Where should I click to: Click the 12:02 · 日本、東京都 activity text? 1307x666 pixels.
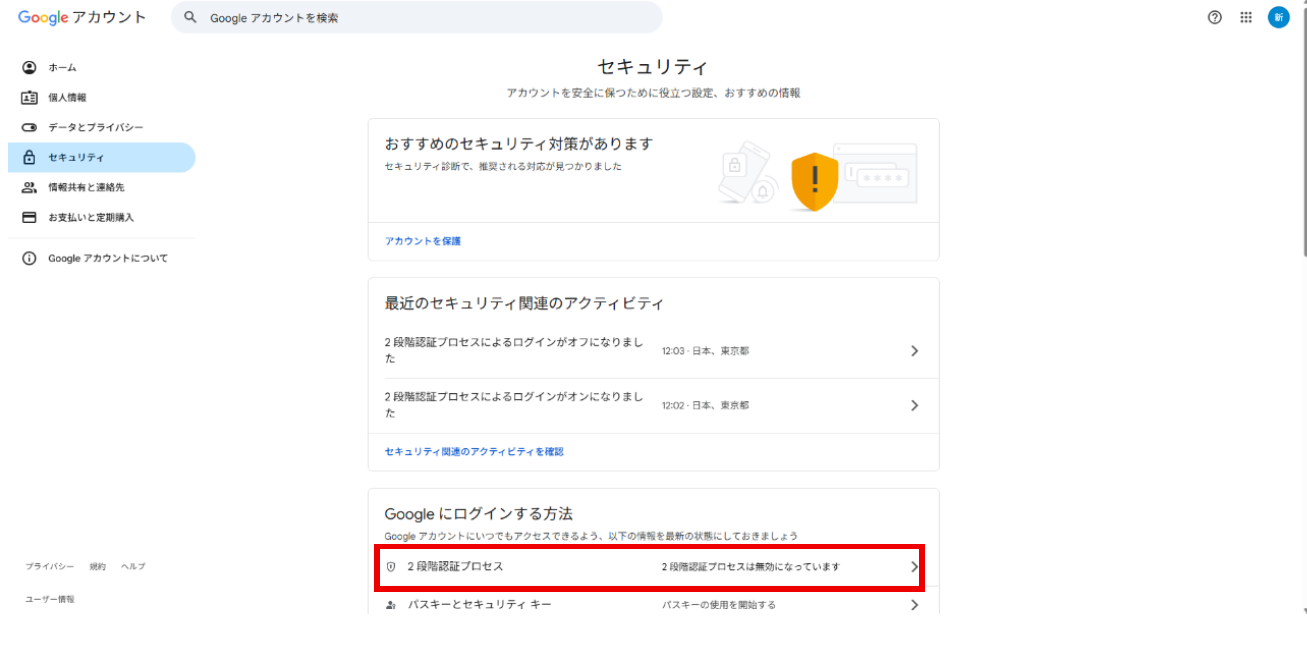coord(705,406)
